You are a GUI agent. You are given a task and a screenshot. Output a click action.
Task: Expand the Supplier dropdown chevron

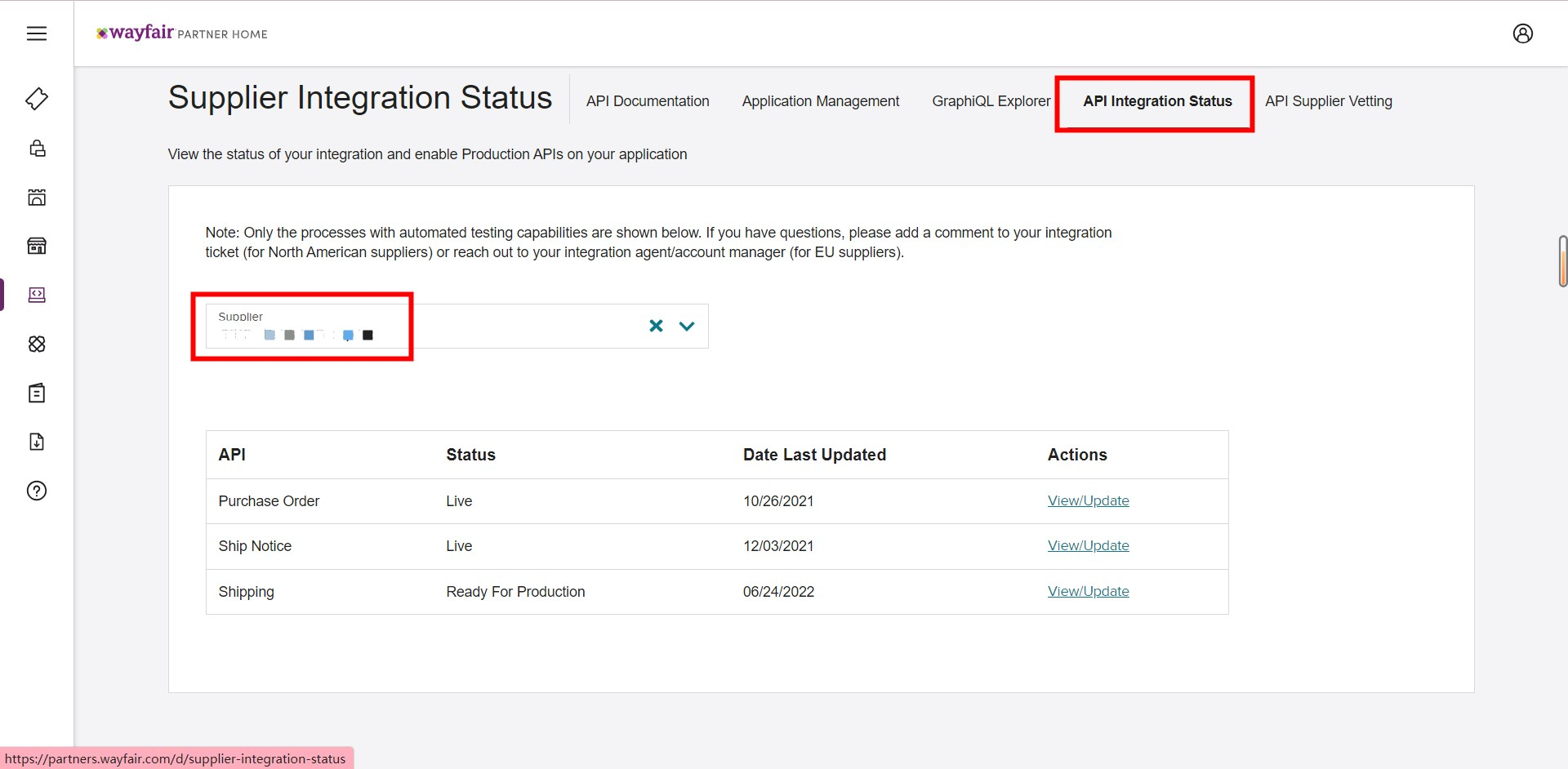(x=687, y=326)
